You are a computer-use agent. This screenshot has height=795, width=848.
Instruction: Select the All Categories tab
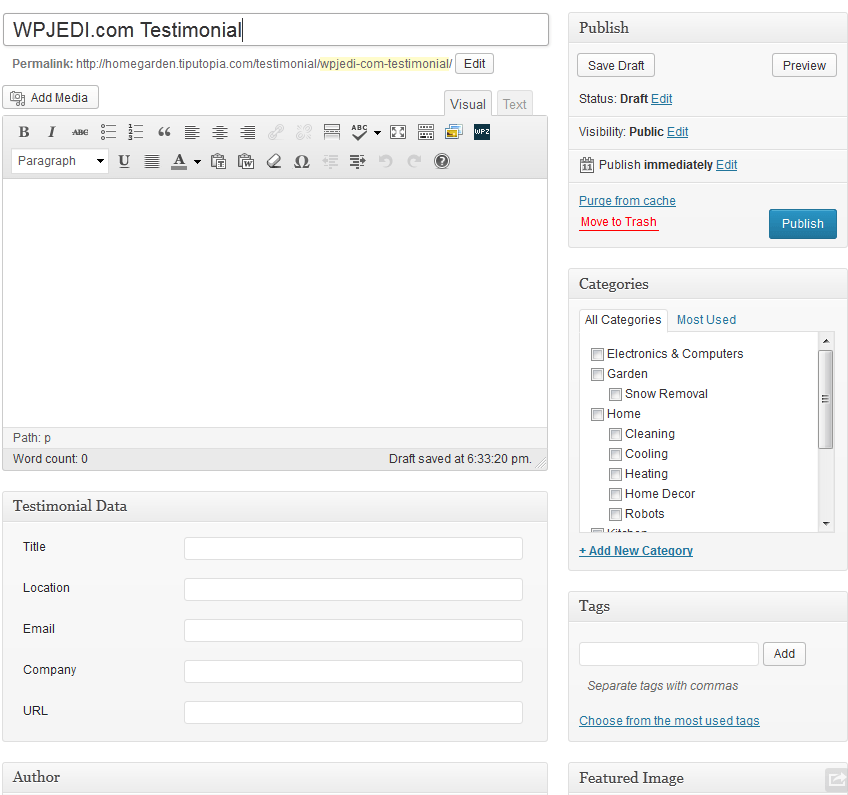pyautogui.click(x=623, y=320)
